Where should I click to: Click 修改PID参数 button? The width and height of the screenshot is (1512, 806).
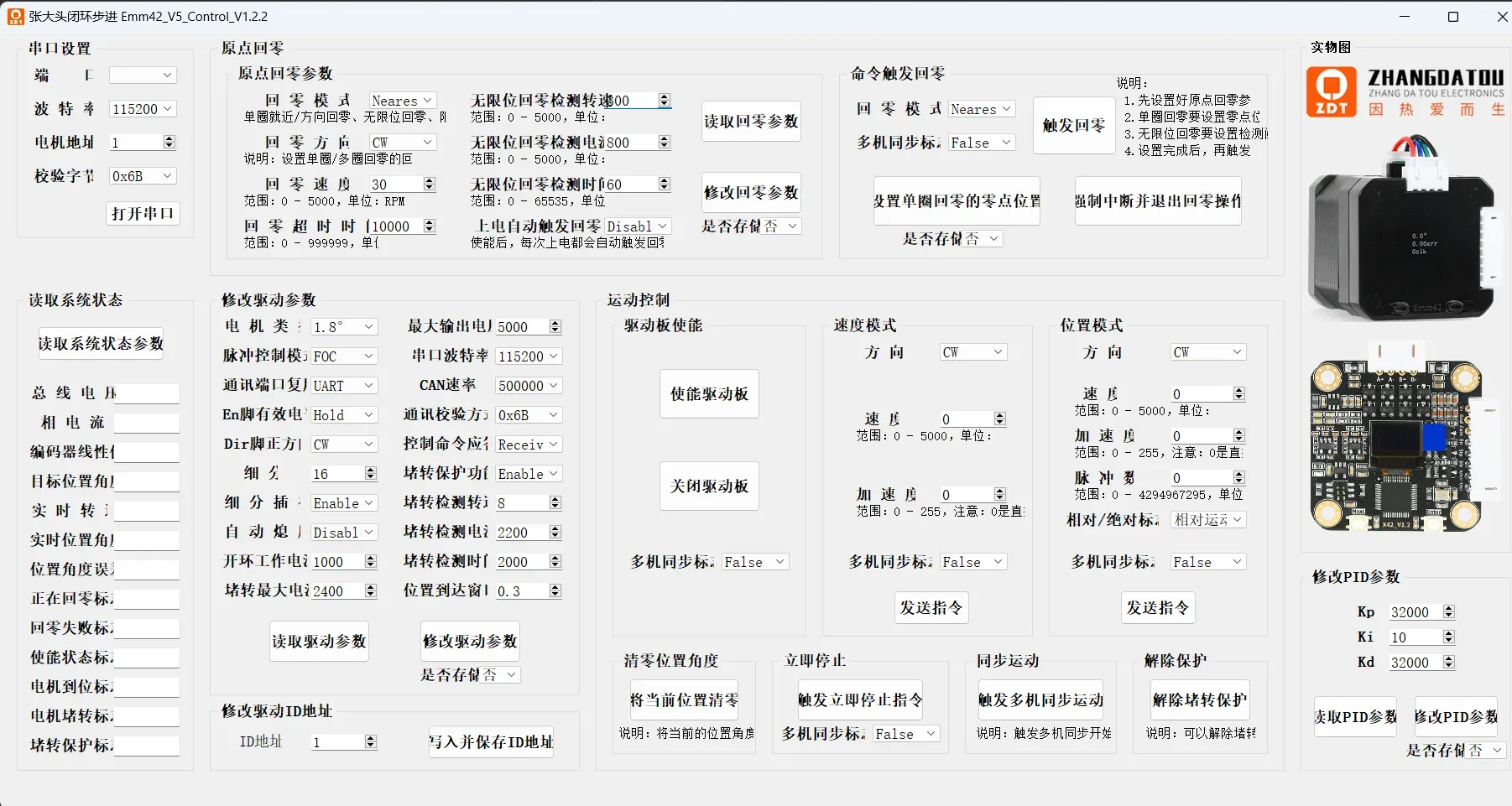click(1456, 716)
